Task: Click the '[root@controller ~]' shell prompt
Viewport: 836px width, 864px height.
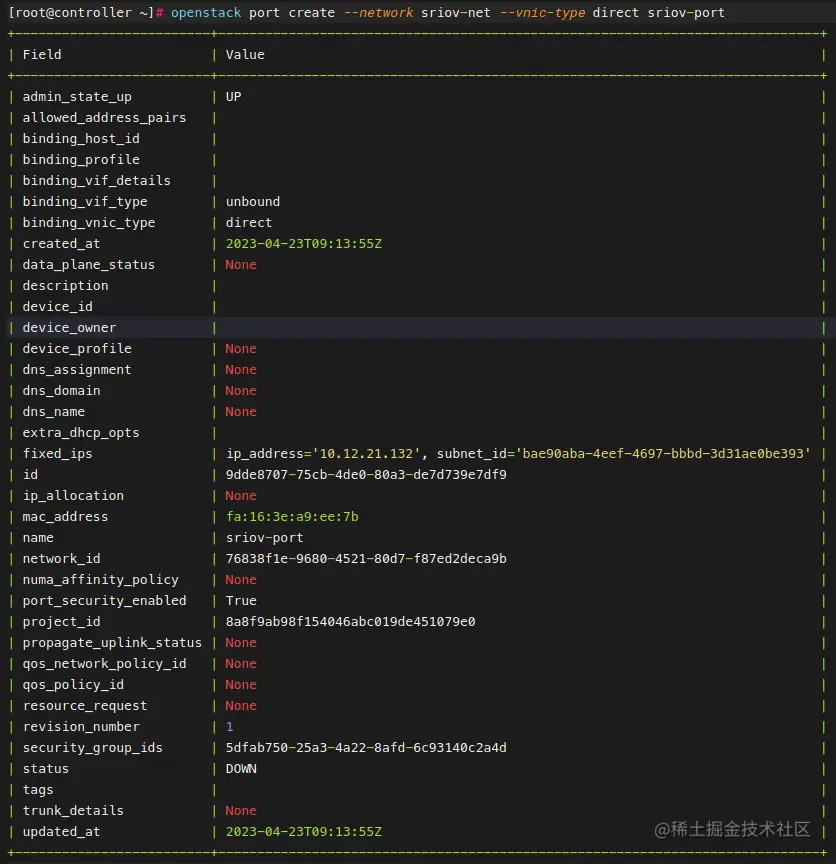Action: (x=81, y=13)
